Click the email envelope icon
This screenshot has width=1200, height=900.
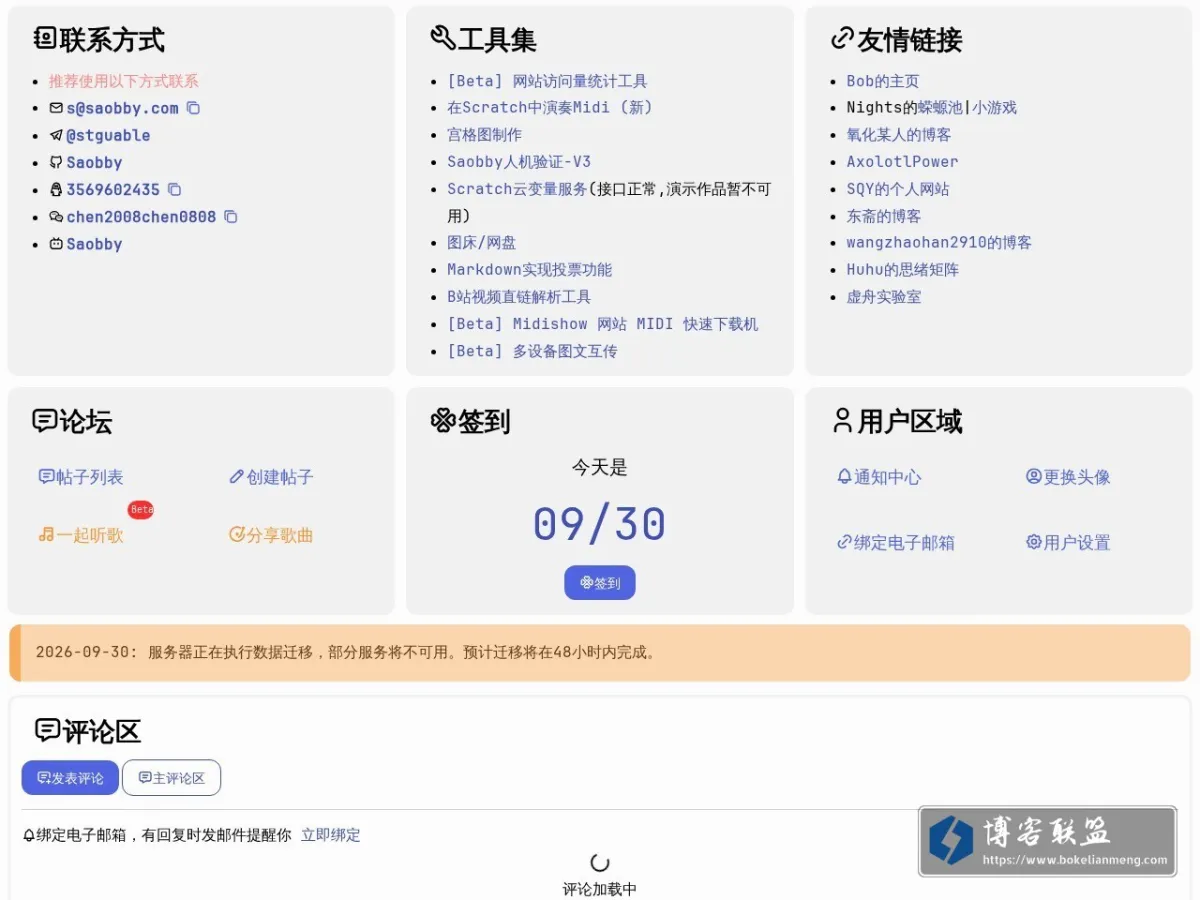pyautogui.click(x=56, y=108)
